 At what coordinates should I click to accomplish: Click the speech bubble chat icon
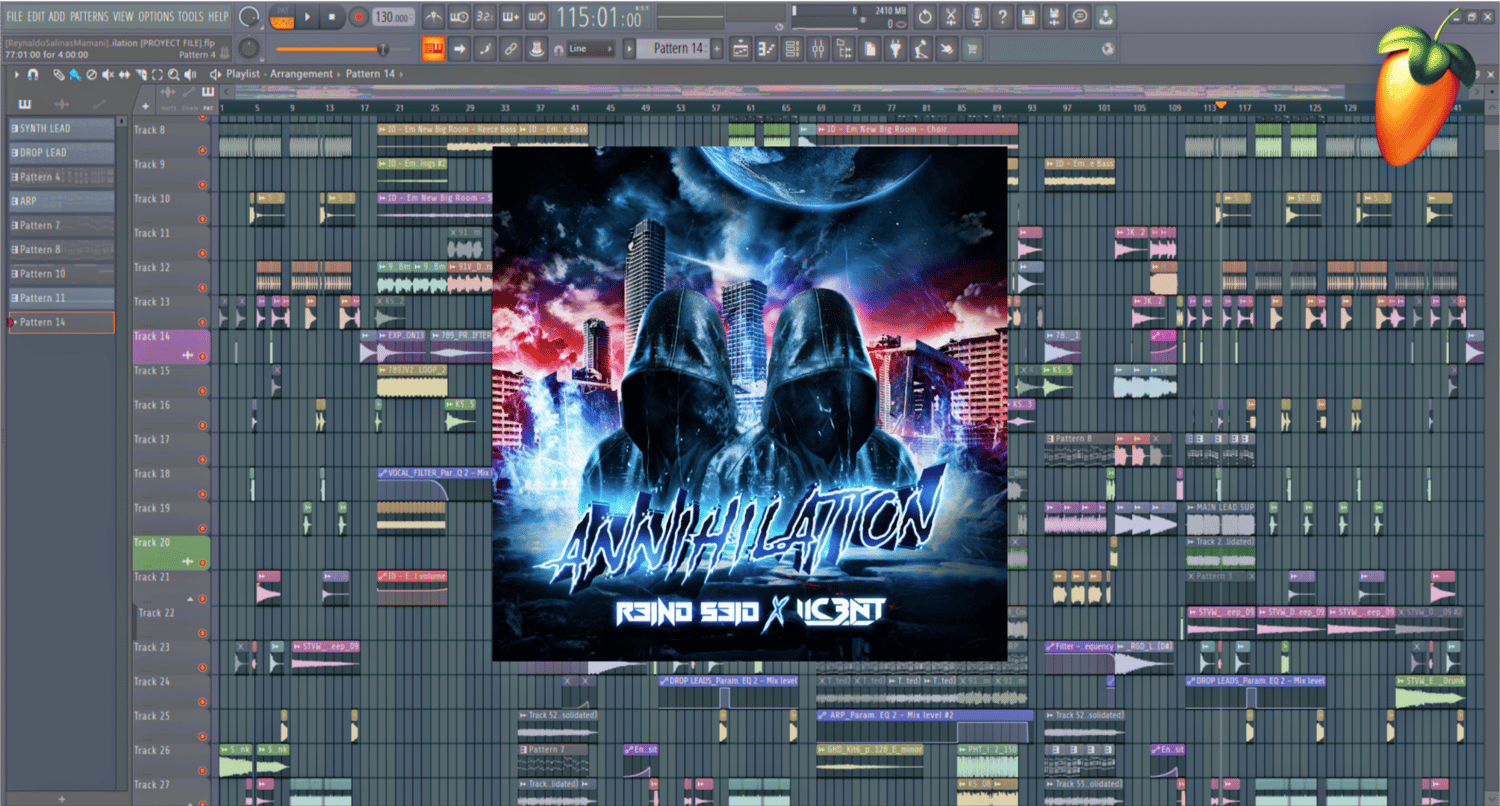(x=1079, y=17)
